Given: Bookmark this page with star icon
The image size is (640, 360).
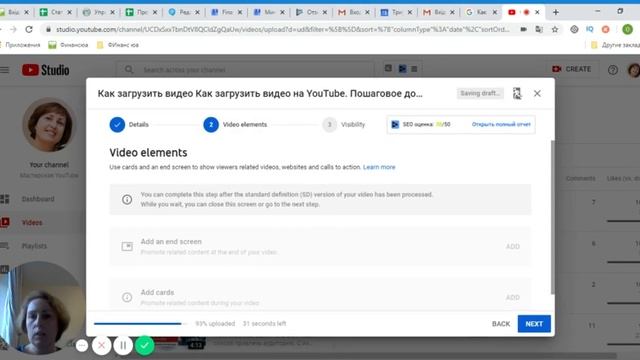Looking at the screenshot, I should 555,29.
